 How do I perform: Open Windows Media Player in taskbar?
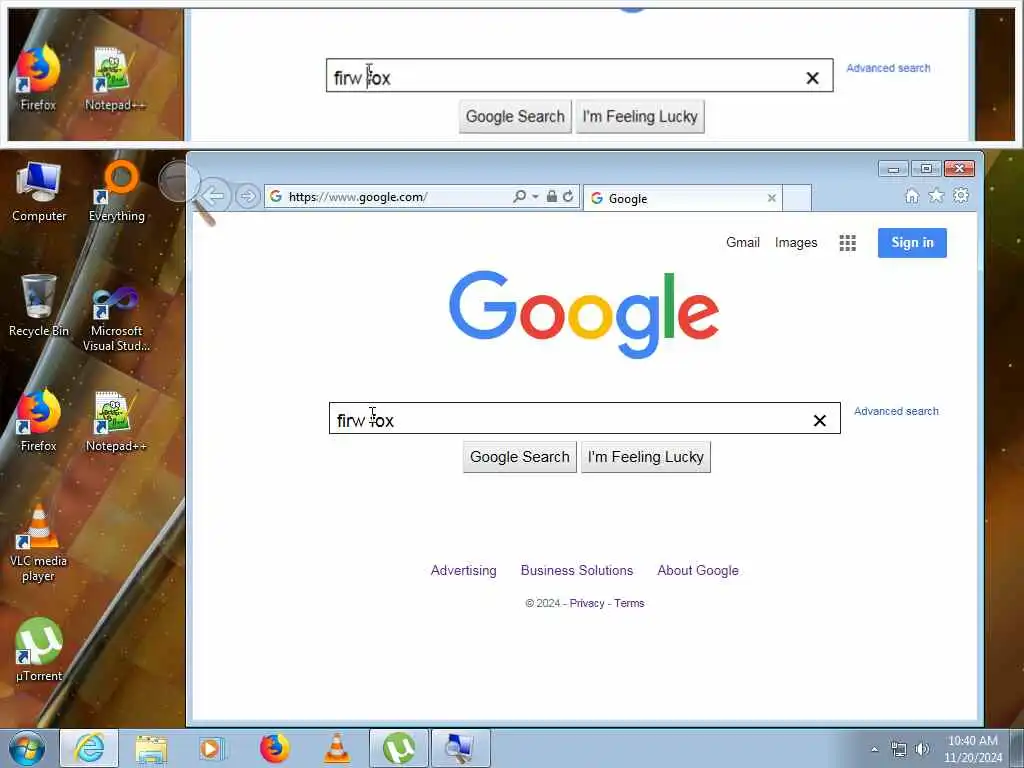[x=212, y=748]
